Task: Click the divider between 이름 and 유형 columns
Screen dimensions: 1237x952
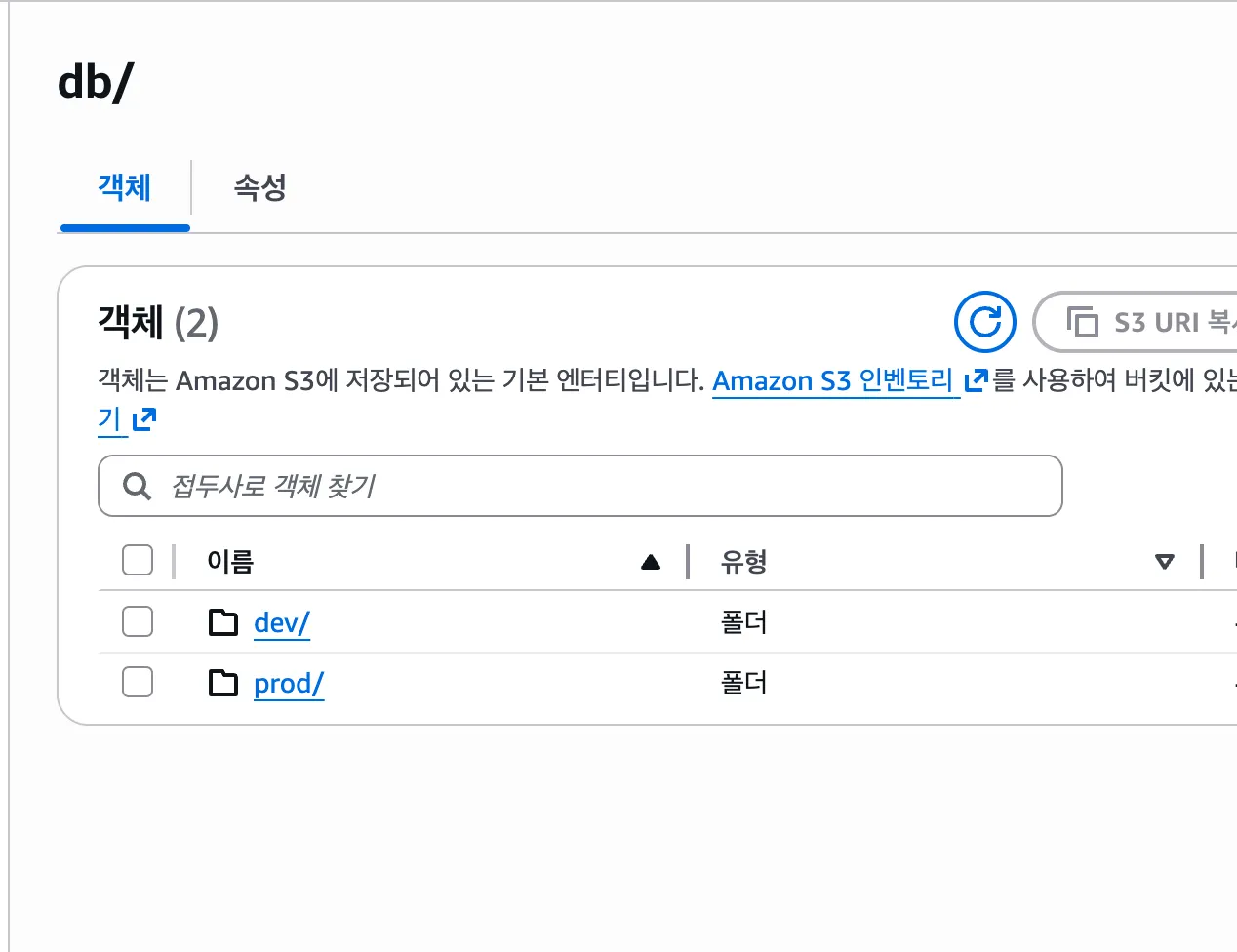Action: click(688, 562)
